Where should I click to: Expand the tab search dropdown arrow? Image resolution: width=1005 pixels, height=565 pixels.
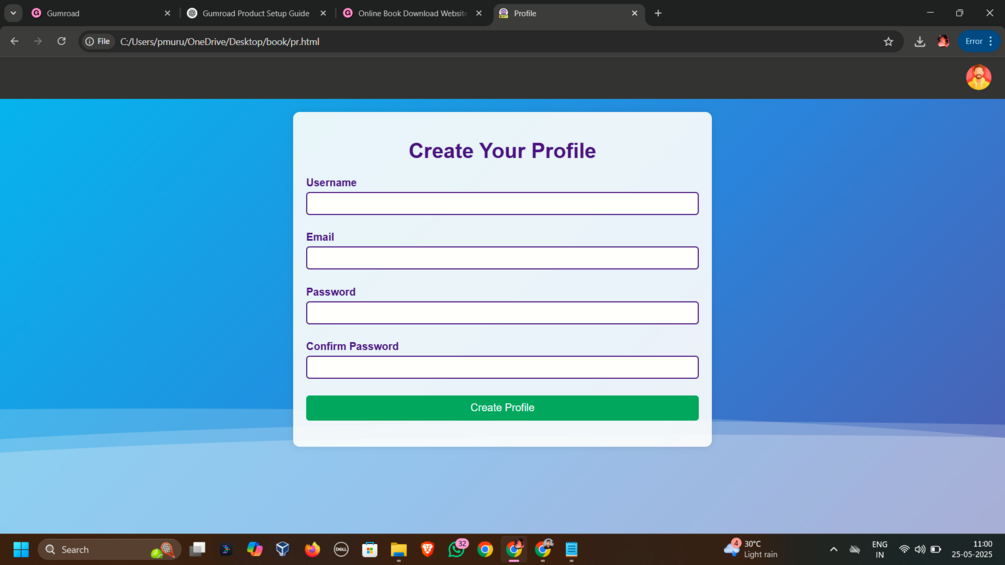tap(13, 13)
